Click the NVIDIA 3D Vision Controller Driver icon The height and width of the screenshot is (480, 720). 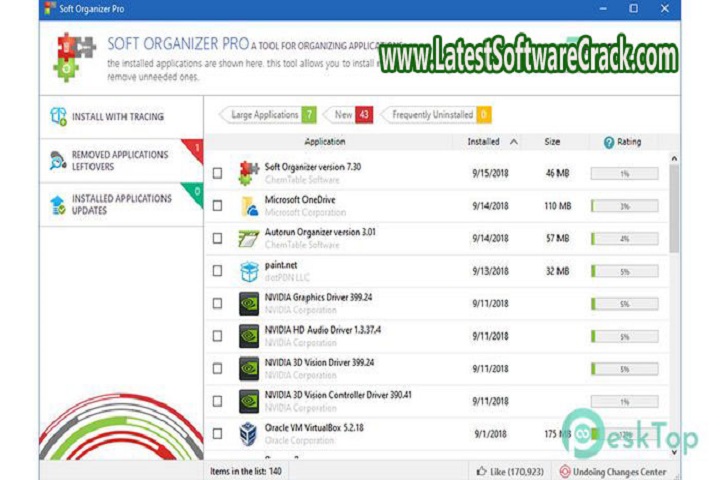[x=249, y=401]
